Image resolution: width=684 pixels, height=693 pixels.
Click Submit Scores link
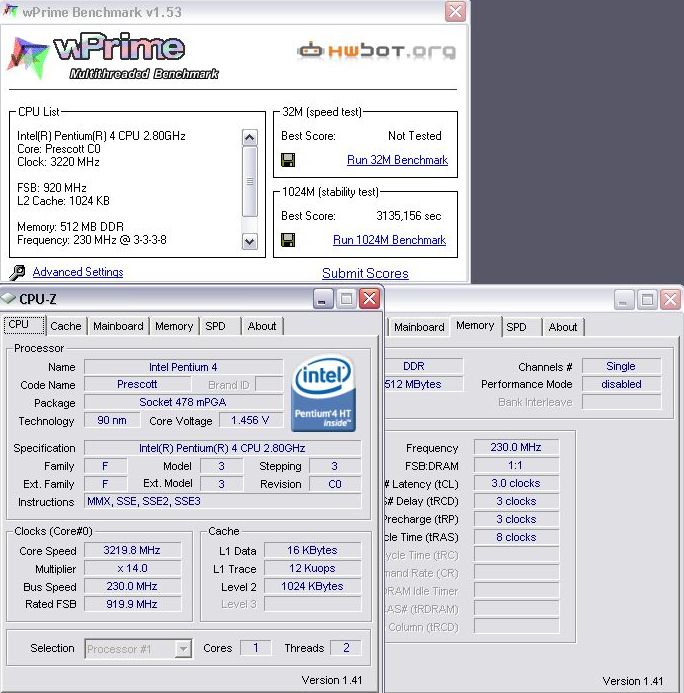pyautogui.click(x=365, y=273)
